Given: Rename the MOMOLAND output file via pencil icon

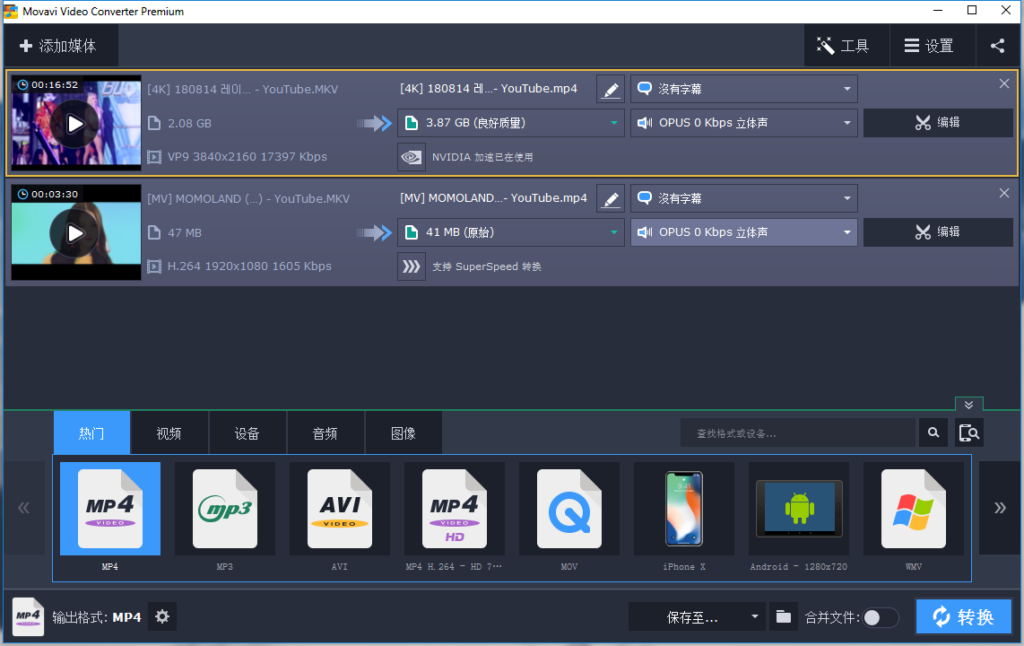Looking at the screenshot, I should click(611, 199).
